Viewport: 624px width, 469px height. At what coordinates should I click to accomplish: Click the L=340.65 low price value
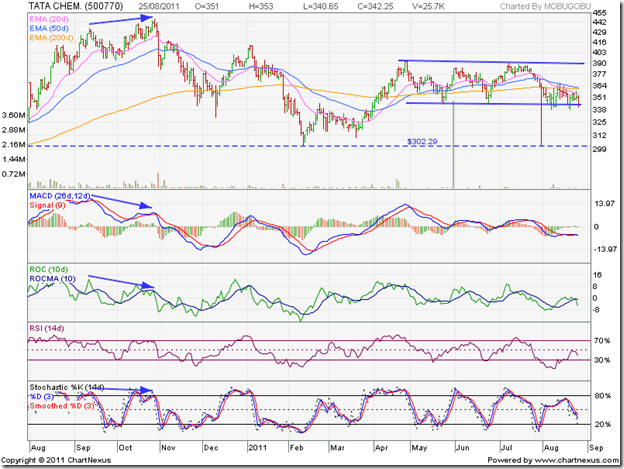[x=320, y=6]
